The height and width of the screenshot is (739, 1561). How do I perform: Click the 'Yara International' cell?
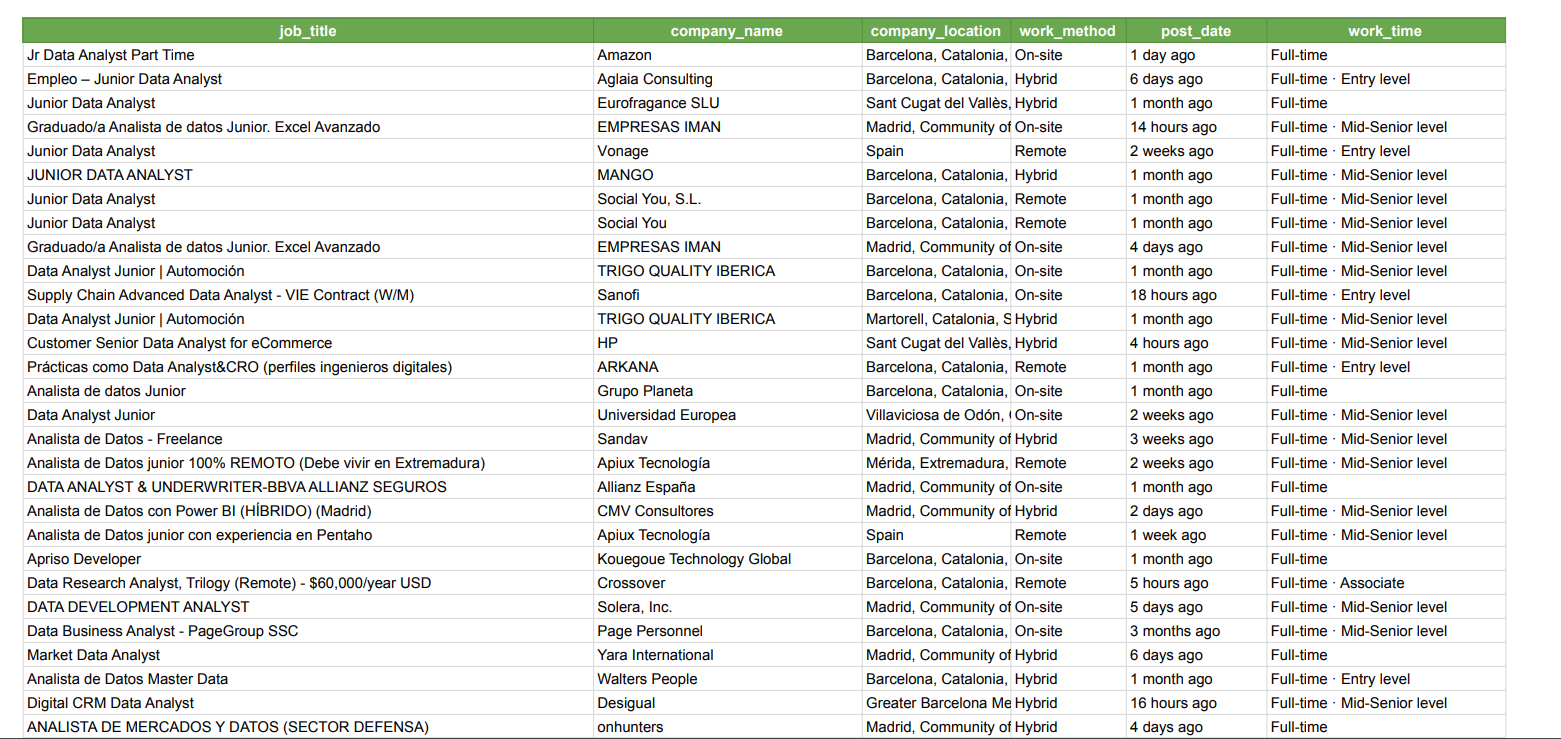[727, 655]
